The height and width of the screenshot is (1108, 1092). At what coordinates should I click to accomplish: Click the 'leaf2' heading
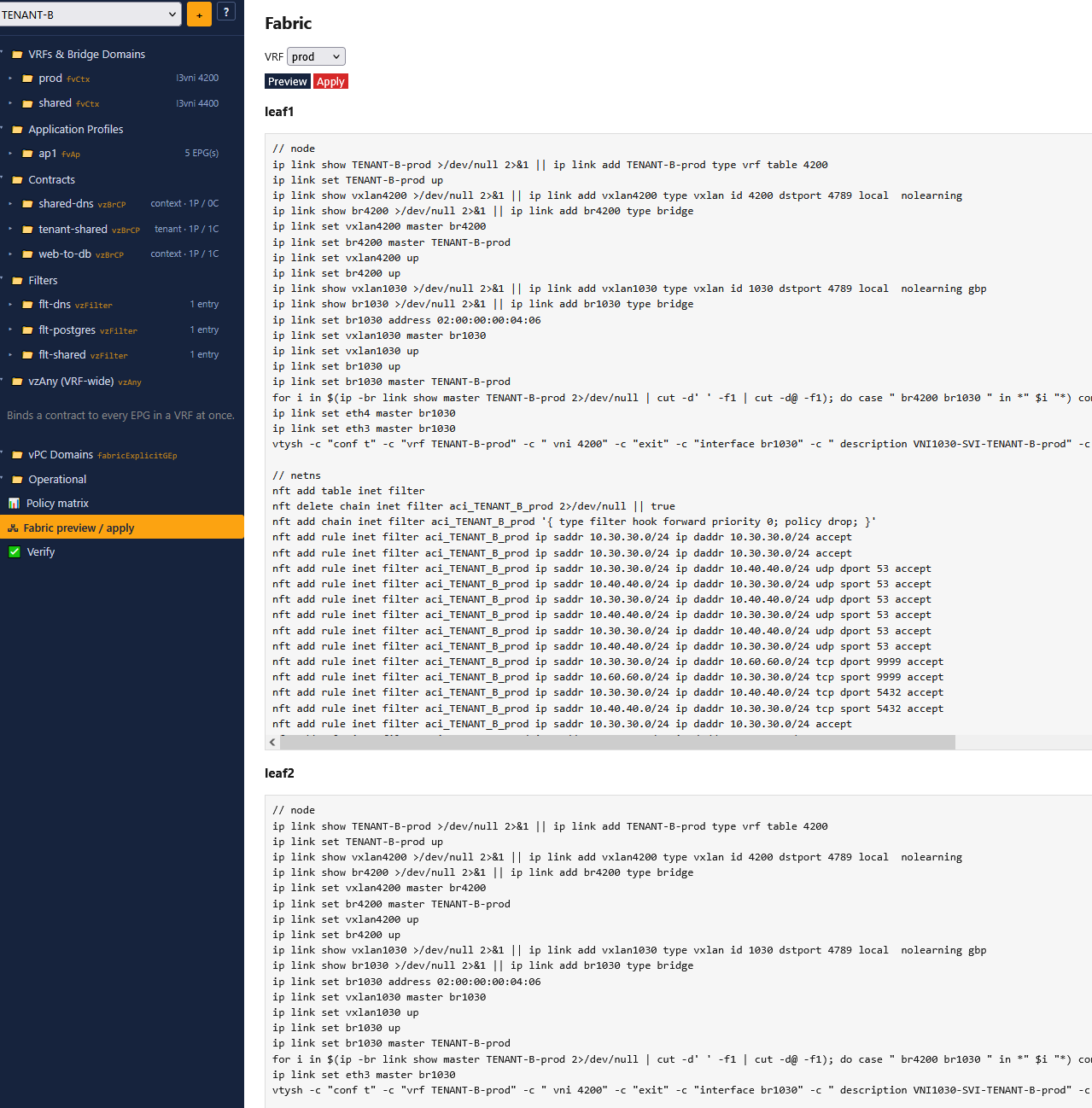click(279, 773)
